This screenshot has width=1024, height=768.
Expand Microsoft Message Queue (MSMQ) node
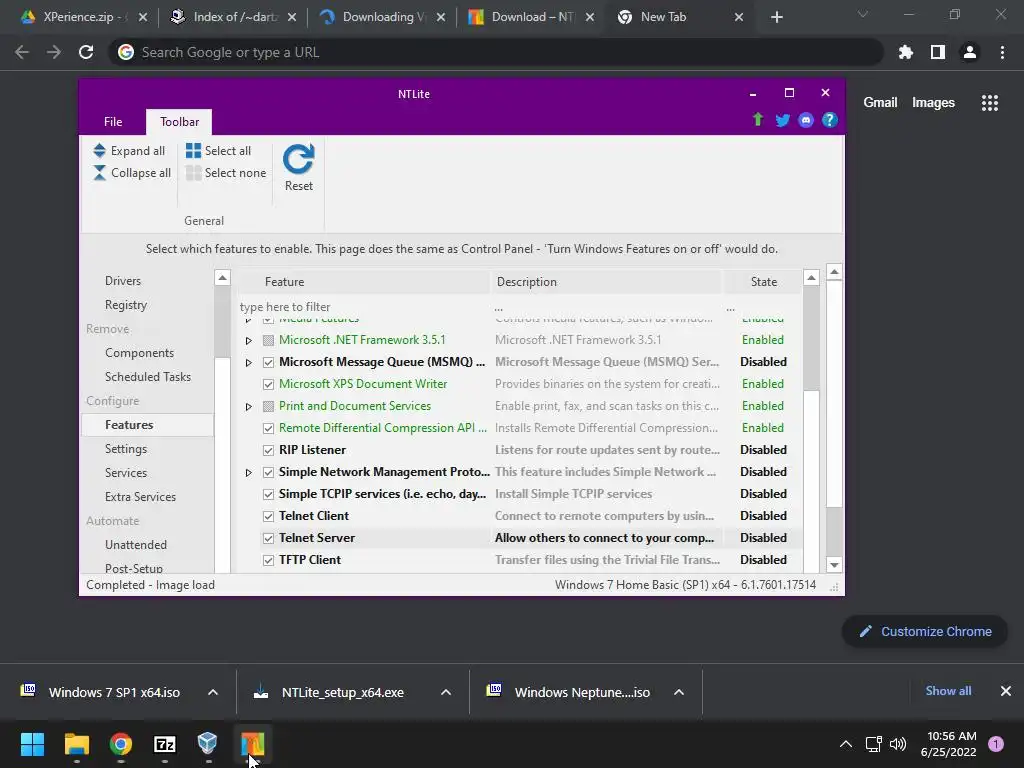click(x=248, y=362)
